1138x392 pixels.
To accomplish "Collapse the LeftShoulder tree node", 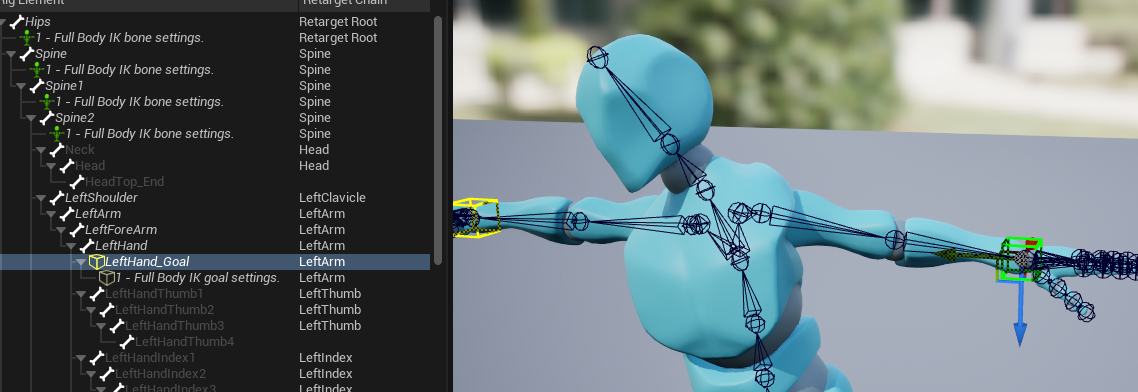I will pyautogui.click(x=41, y=198).
